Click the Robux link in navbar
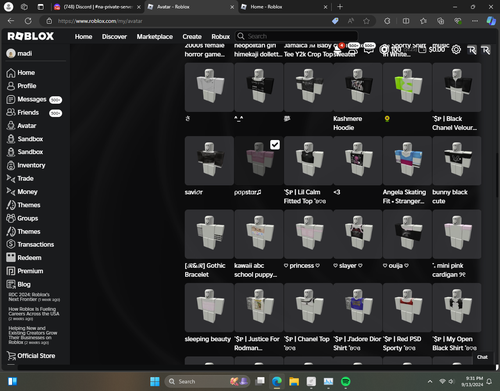Image resolution: width=500 pixels, height=391 pixels. (220, 36)
